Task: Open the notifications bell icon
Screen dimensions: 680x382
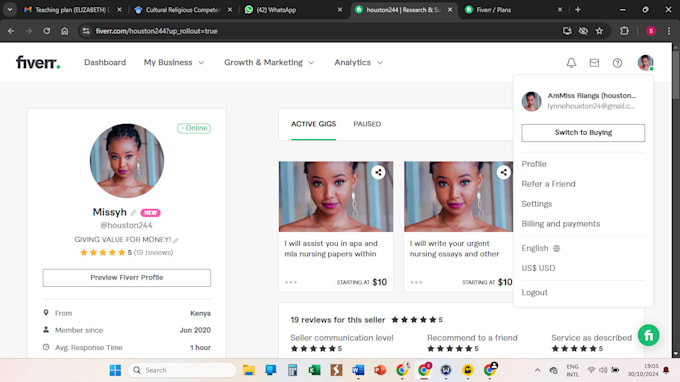Action: pos(571,63)
